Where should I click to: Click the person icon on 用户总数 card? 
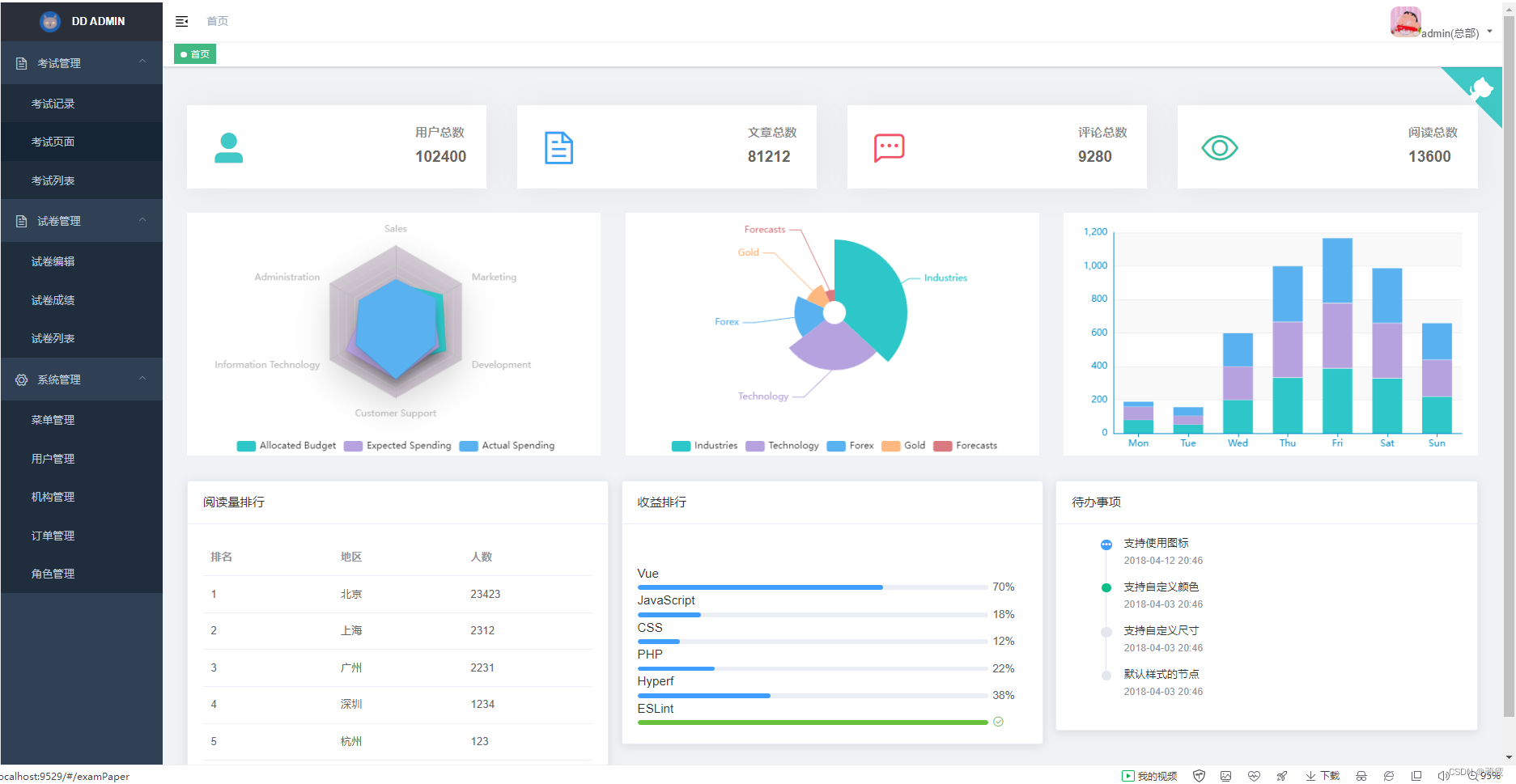tap(228, 147)
